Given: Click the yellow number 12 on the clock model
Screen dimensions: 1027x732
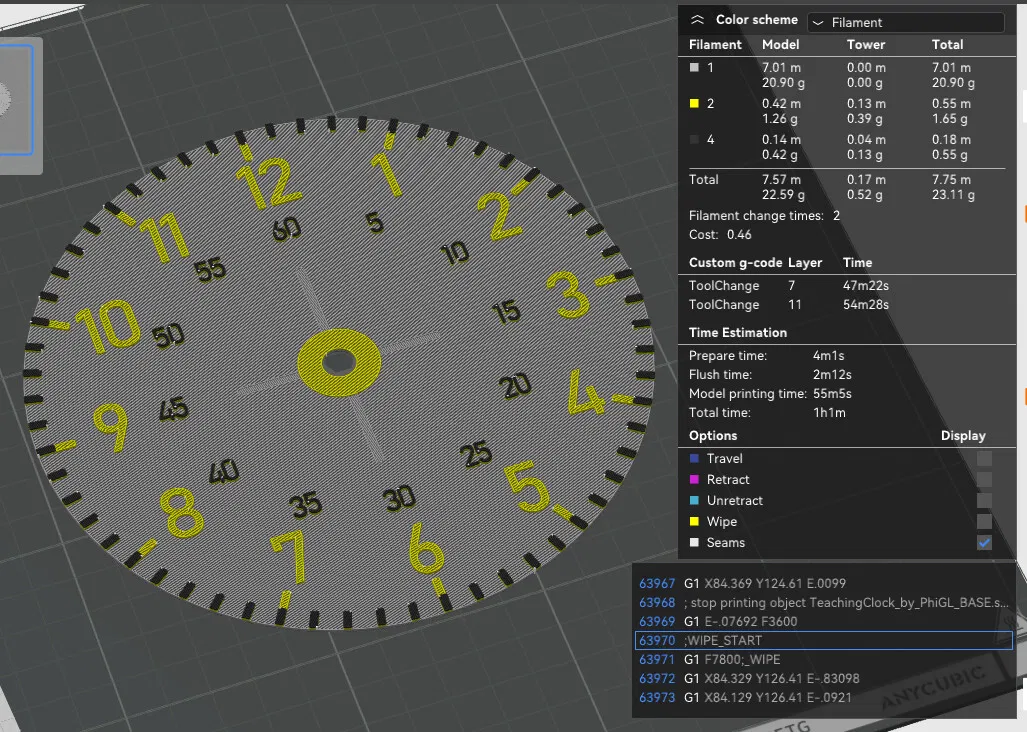Looking at the screenshot, I should [269, 183].
